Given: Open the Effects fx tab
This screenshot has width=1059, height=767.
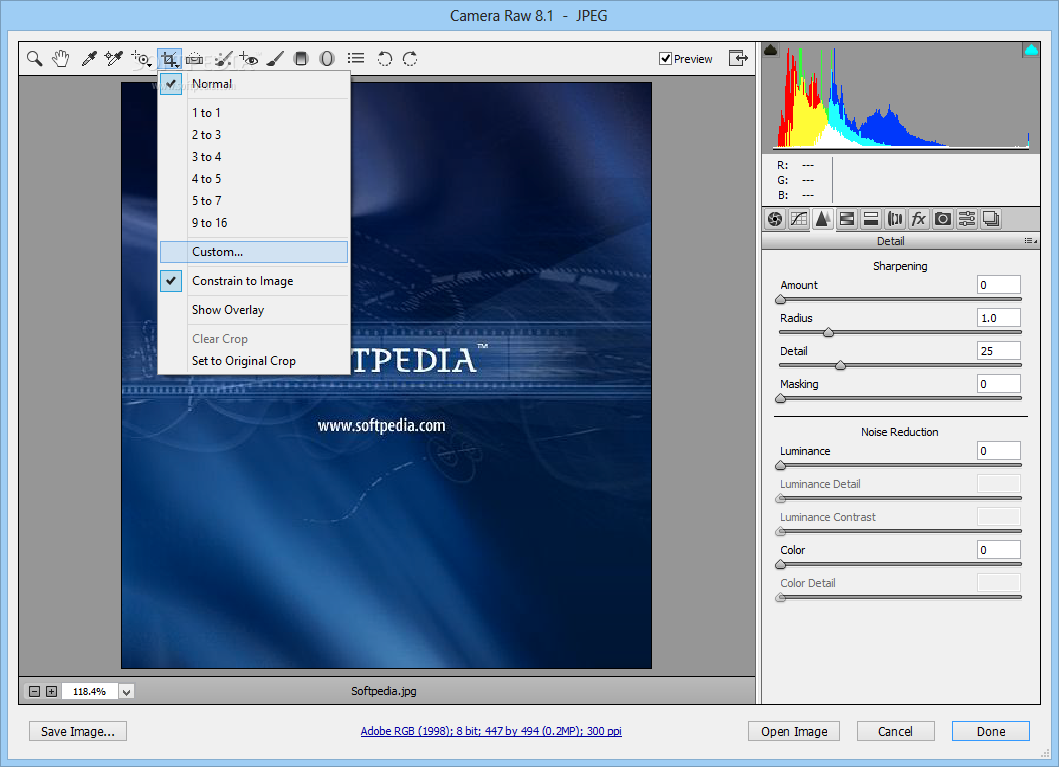Looking at the screenshot, I should [919, 219].
